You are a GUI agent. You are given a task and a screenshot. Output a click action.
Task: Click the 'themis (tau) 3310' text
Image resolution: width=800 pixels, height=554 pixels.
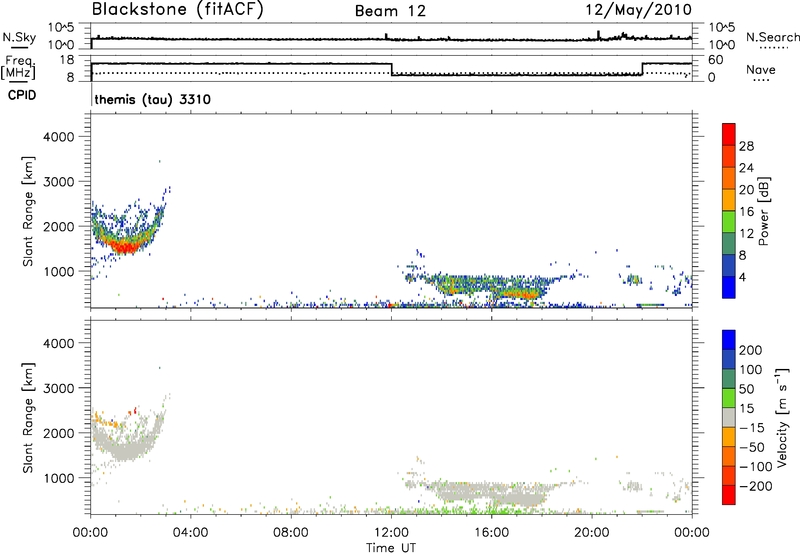[153, 99]
